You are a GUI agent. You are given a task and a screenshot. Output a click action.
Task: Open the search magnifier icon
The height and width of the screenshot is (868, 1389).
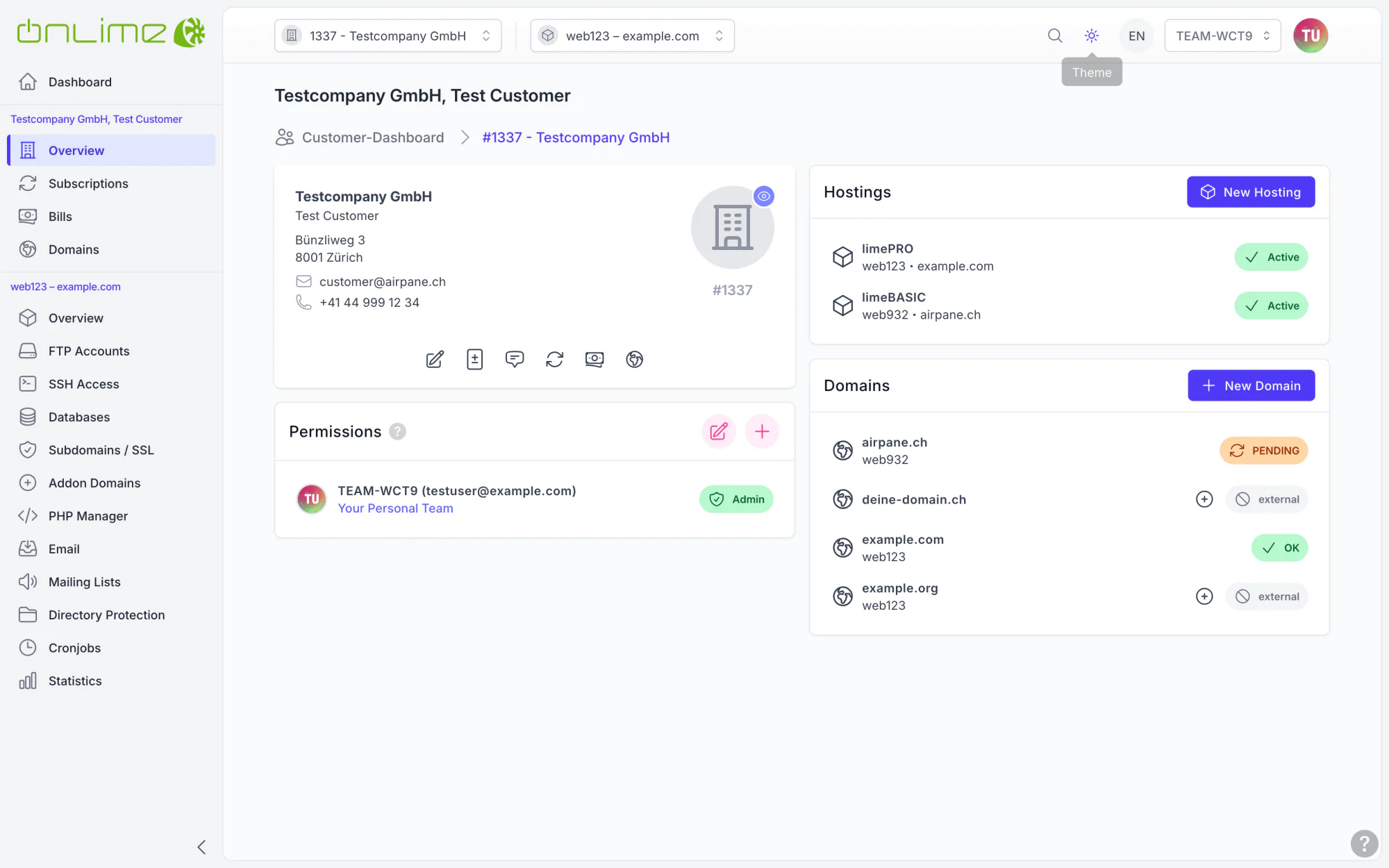[1054, 35]
